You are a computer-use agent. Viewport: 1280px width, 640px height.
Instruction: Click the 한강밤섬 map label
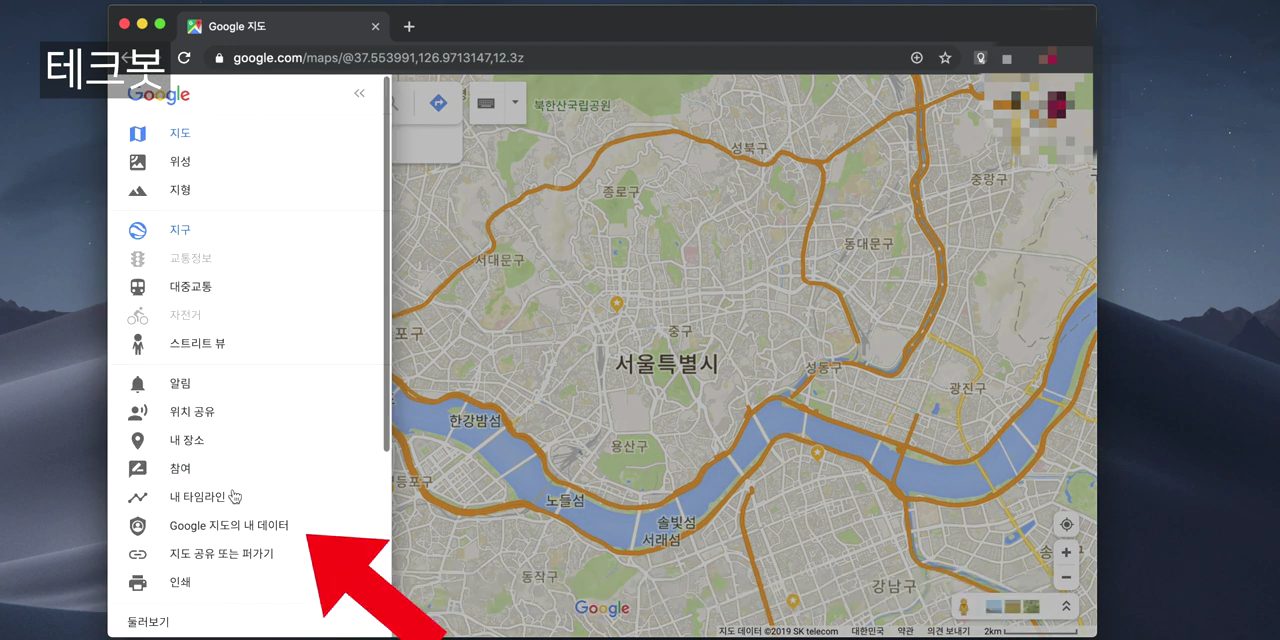pos(475,421)
